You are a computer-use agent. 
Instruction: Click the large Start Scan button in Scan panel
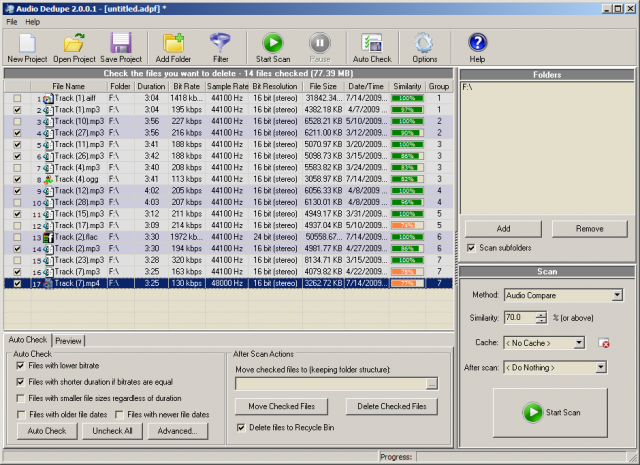pos(550,412)
